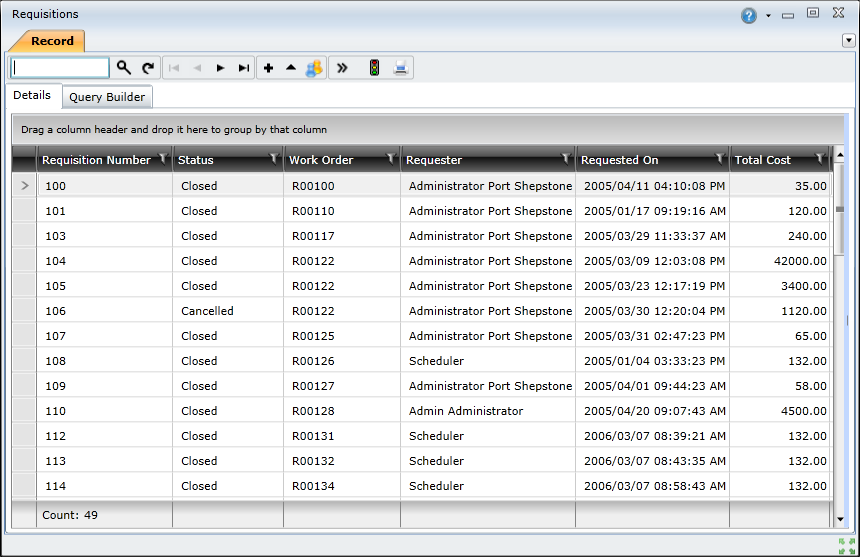Select the Record ribbon tab
The height and width of the screenshot is (557, 860).
click(51, 41)
